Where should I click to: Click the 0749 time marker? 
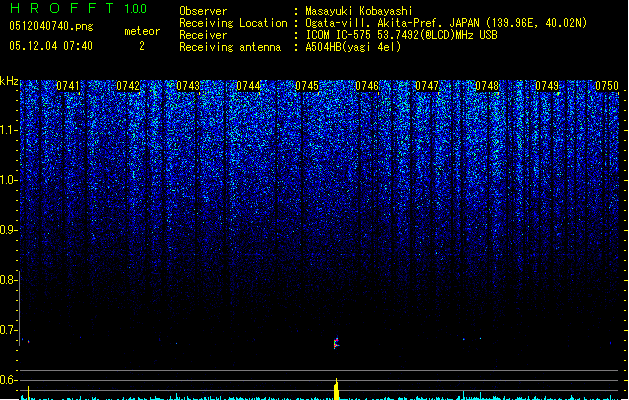547,86
